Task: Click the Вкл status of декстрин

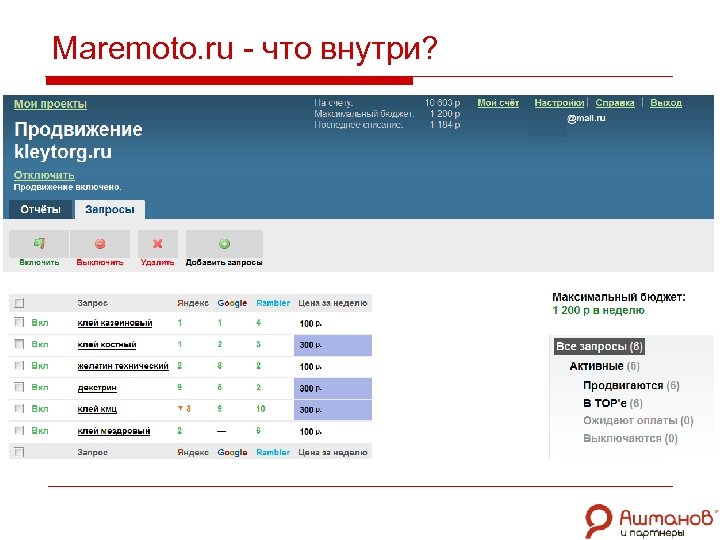Action: pos(39,388)
